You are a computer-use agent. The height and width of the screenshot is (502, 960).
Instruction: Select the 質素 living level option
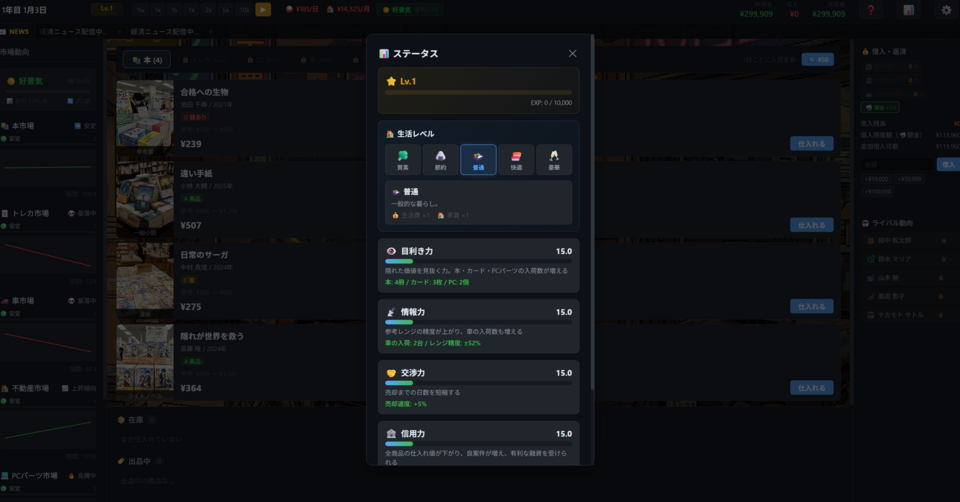(x=402, y=160)
